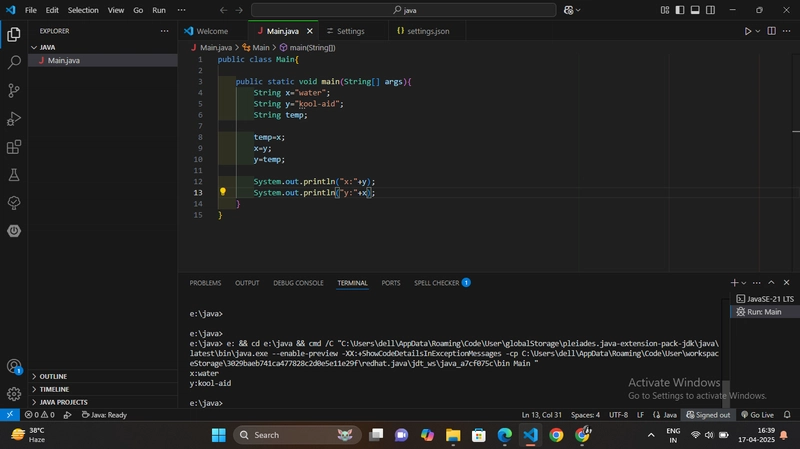Open the additional menu items ellipsis
Image resolution: width=800 pixels, height=449 pixels.
pyautogui.click(x=181, y=10)
